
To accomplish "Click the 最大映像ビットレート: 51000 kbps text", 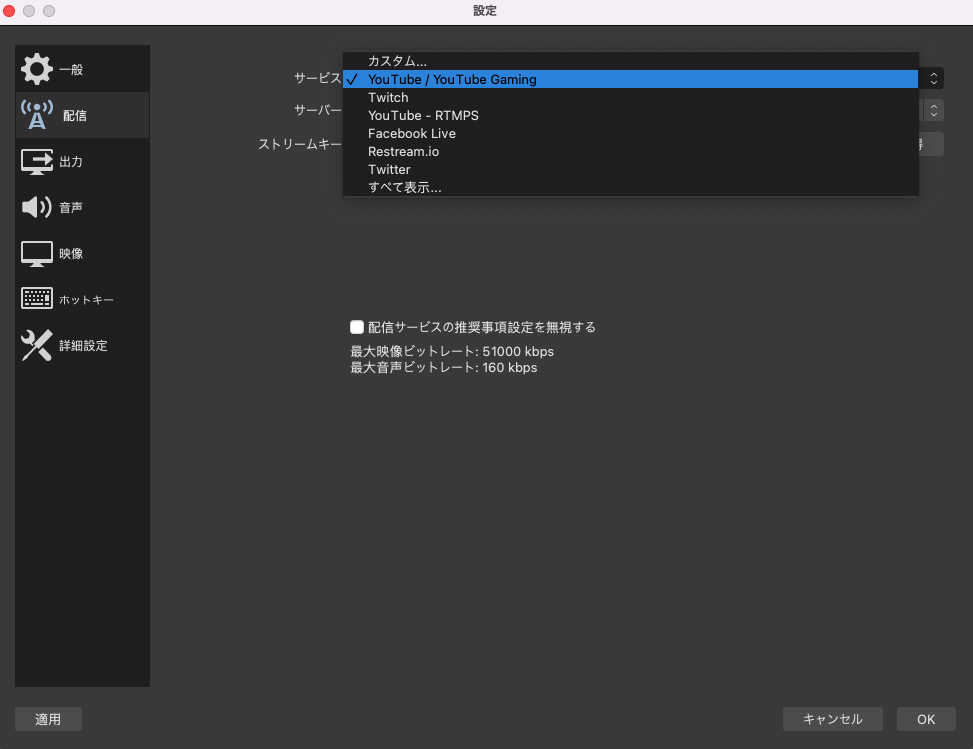I will point(452,351).
